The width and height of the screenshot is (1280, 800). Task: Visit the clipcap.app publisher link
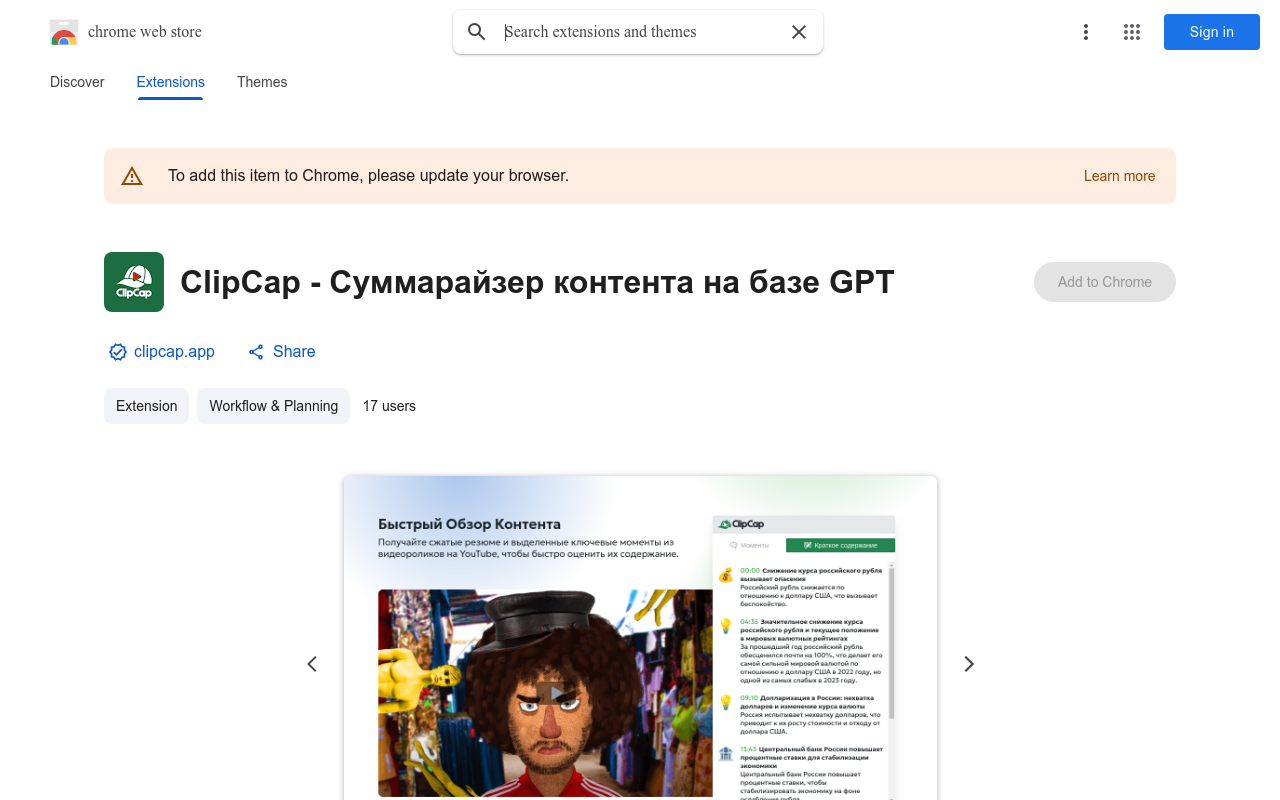point(174,352)
